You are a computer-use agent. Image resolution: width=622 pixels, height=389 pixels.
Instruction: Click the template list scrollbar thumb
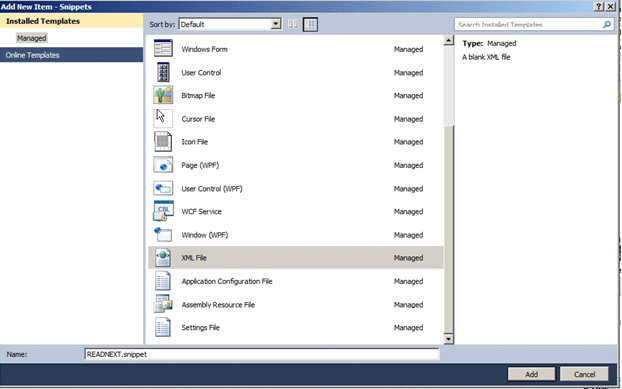click(x=449, y=229)
